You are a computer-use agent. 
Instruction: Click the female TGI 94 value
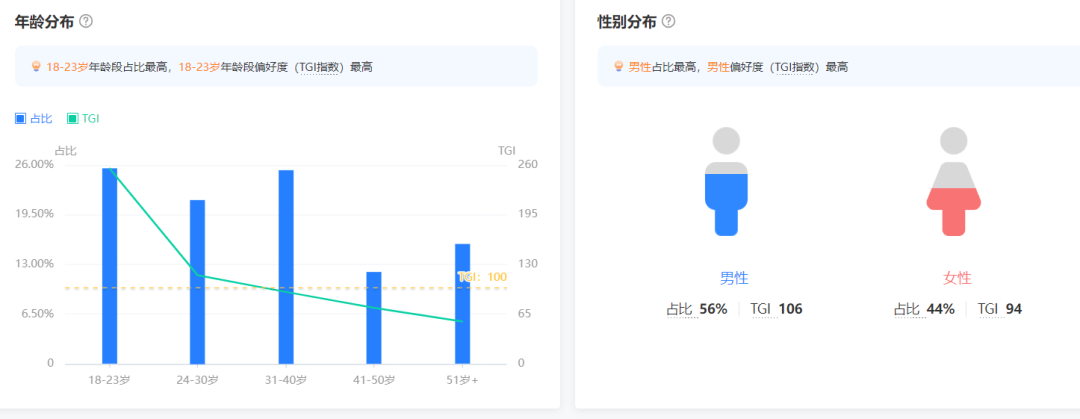tap(1013, 309)
